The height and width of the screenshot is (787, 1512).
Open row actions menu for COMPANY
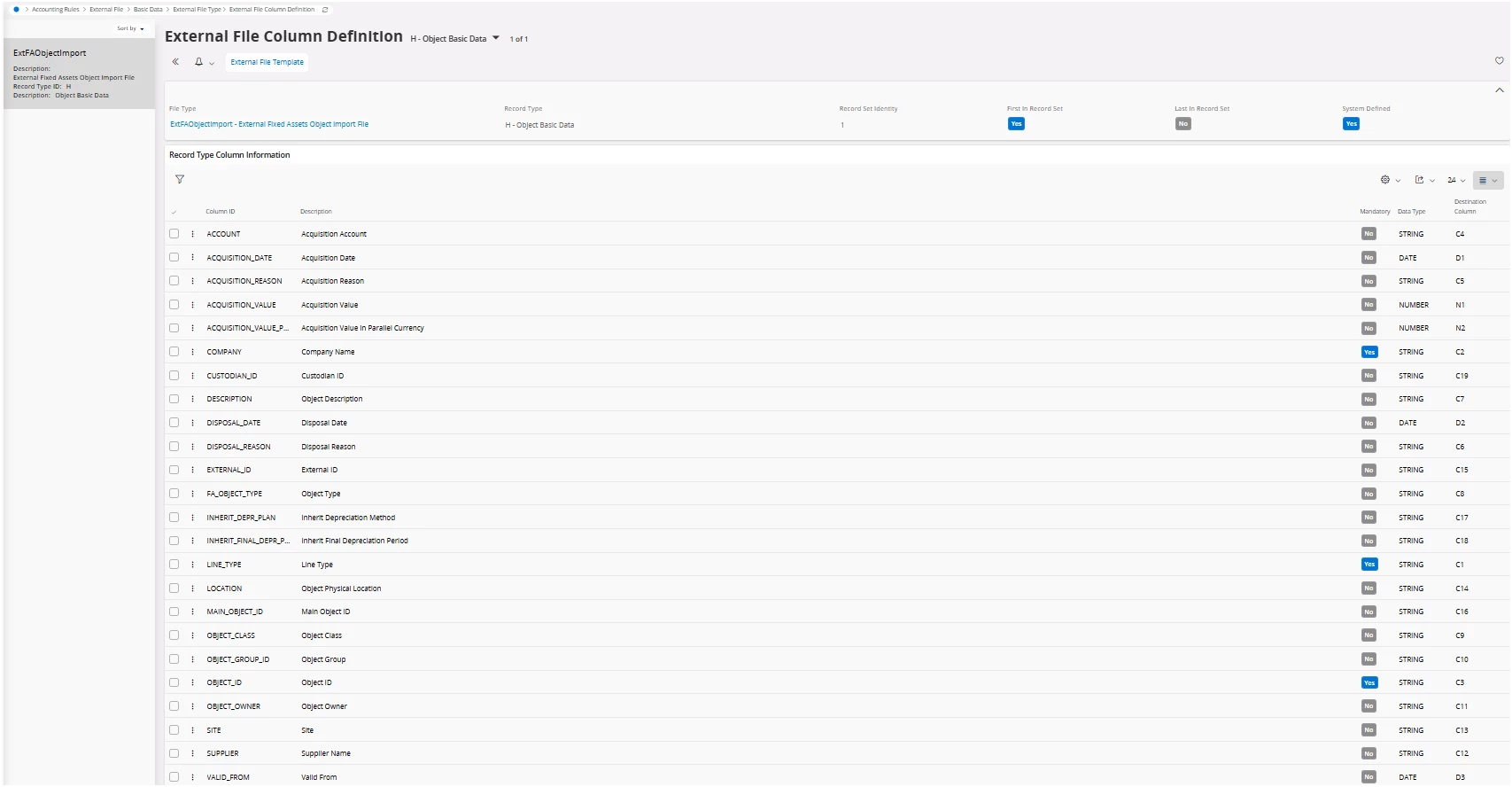(192, 352)
